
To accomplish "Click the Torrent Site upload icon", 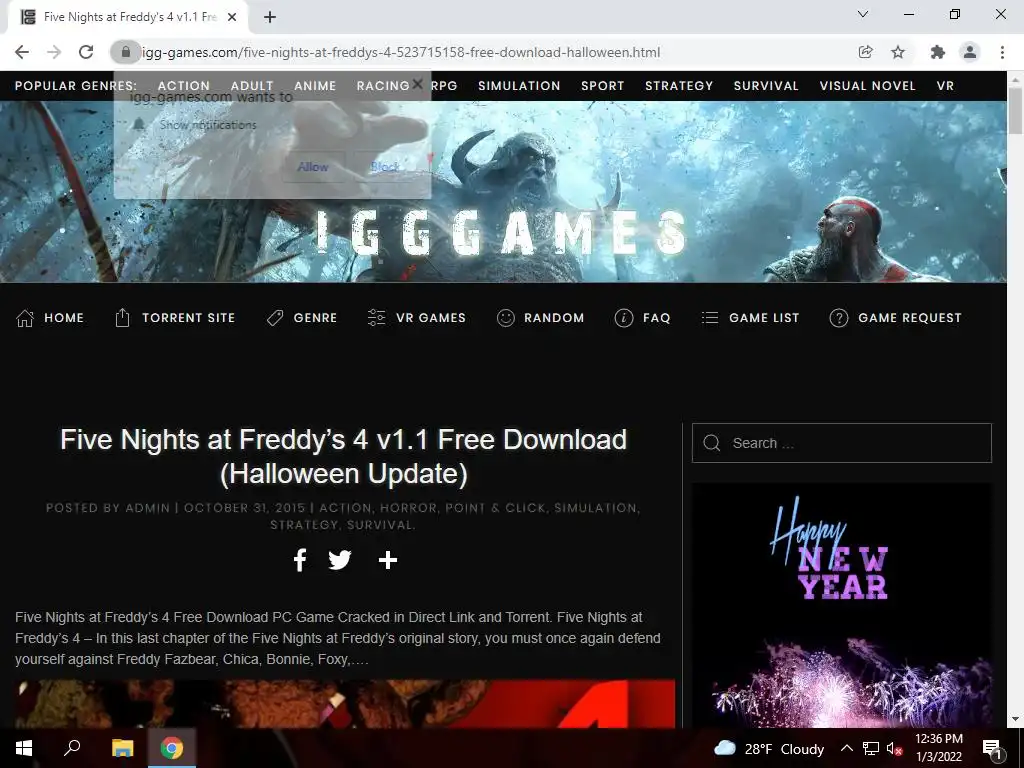I will click(x=122, y=318).
